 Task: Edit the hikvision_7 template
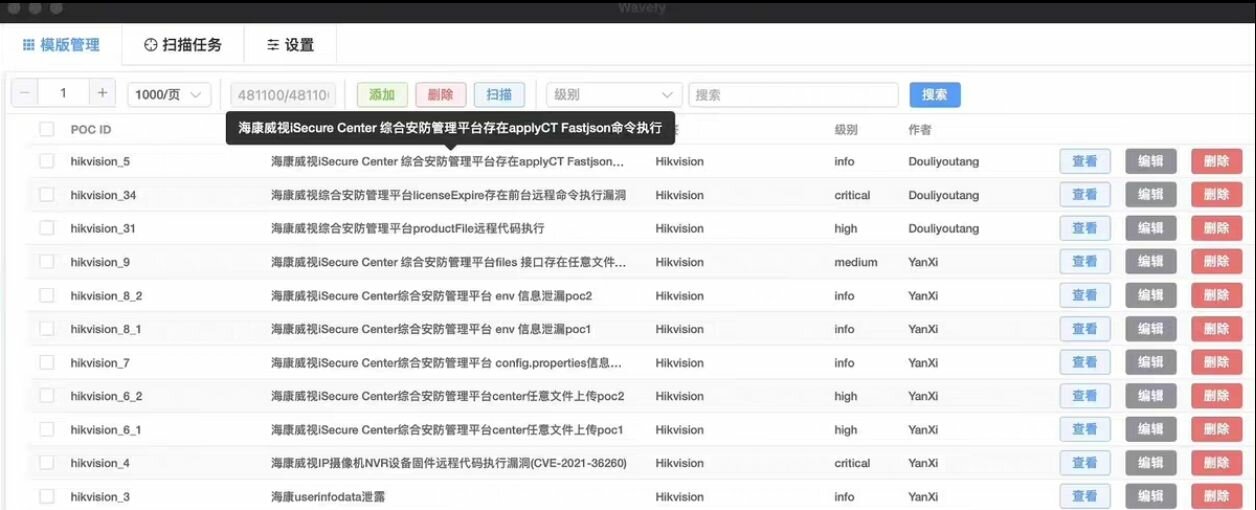[1151, 363]
